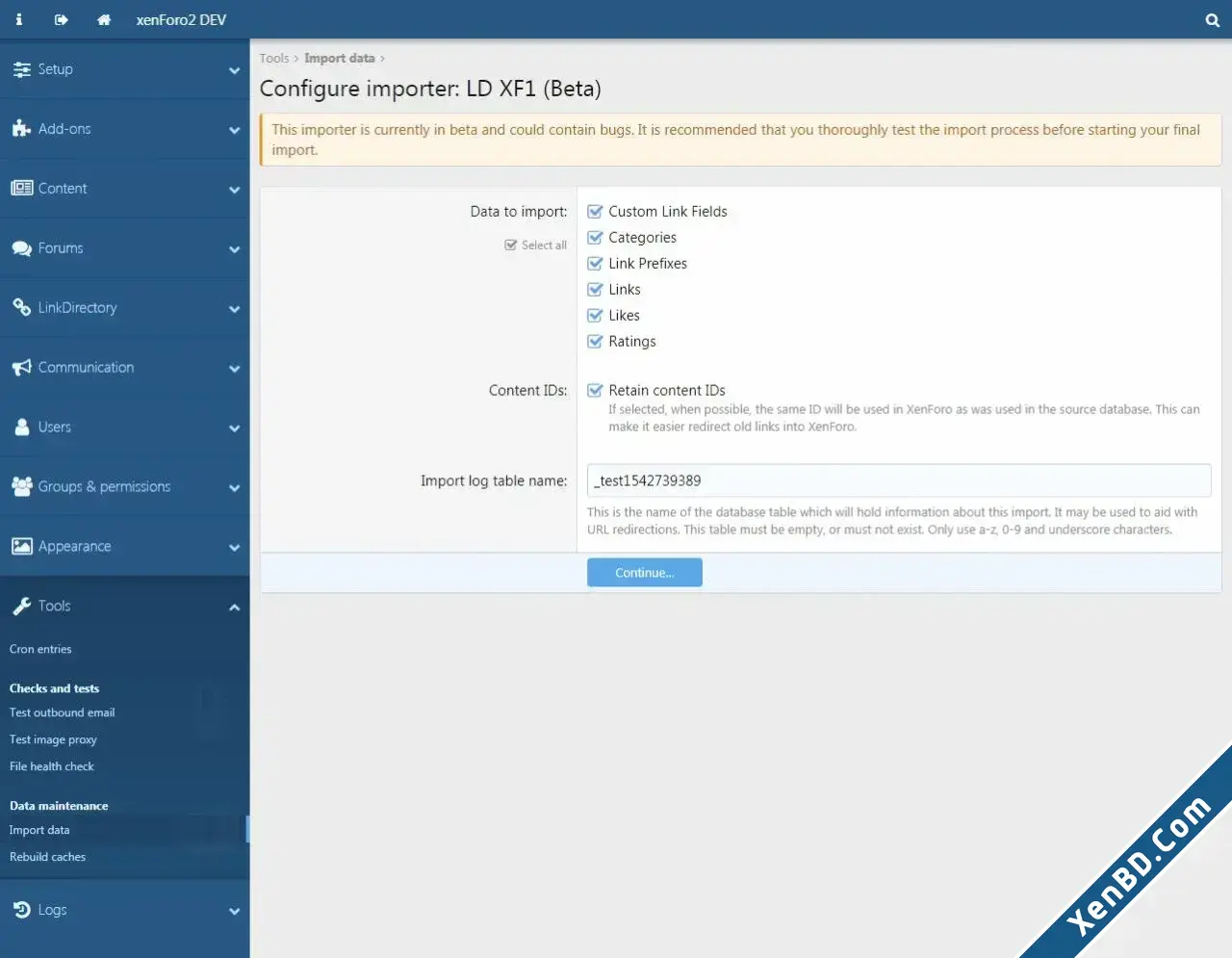Collapse the Tools section chevron

(234, 607)
